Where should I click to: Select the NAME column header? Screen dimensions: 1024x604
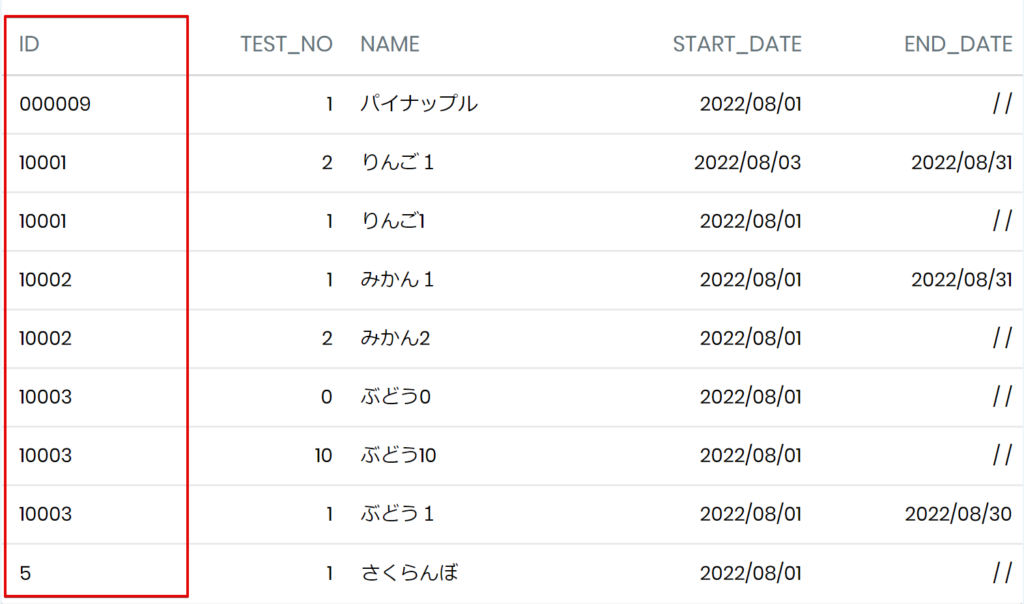coord(390,44)
